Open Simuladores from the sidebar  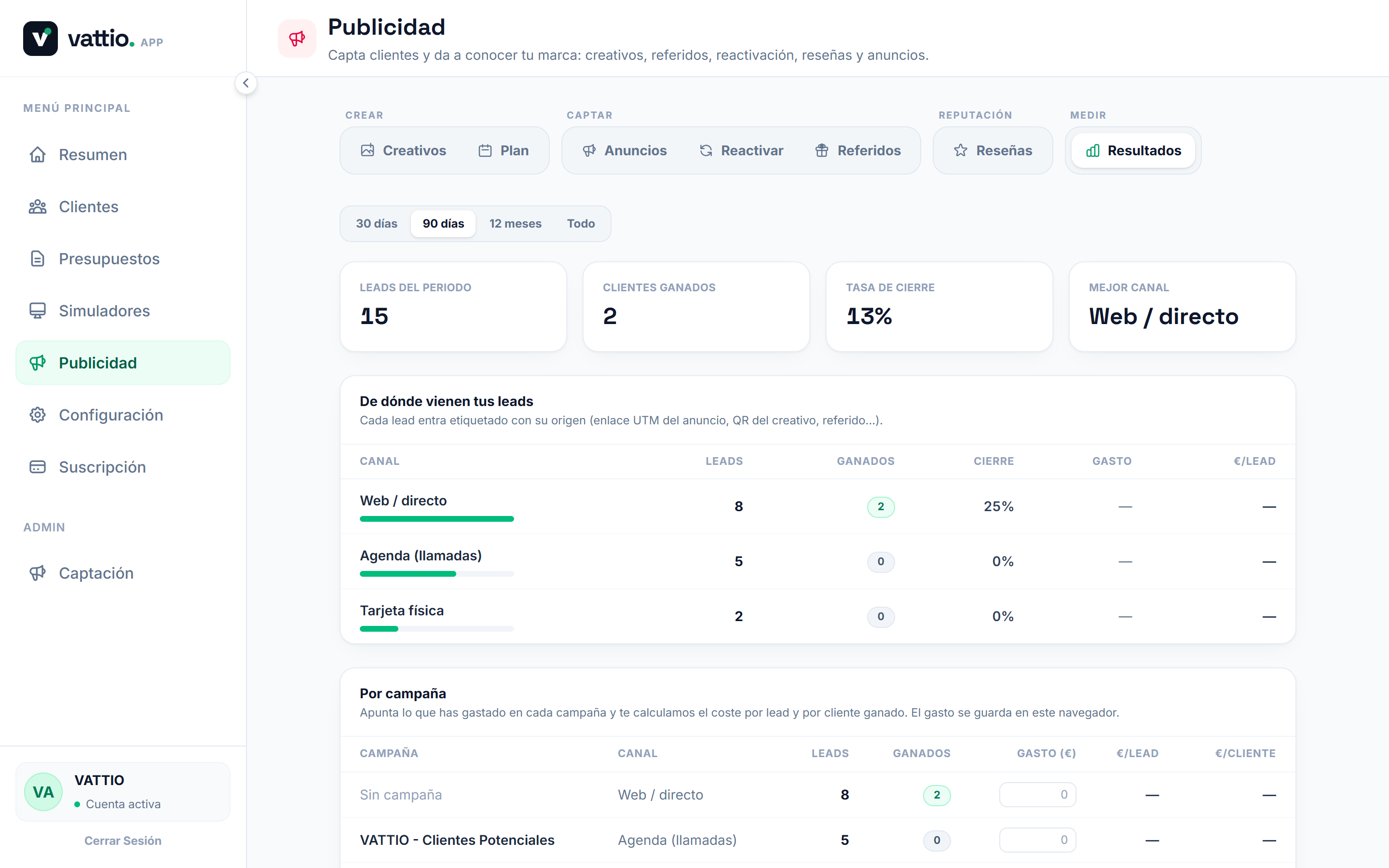[x=123, y=311]
